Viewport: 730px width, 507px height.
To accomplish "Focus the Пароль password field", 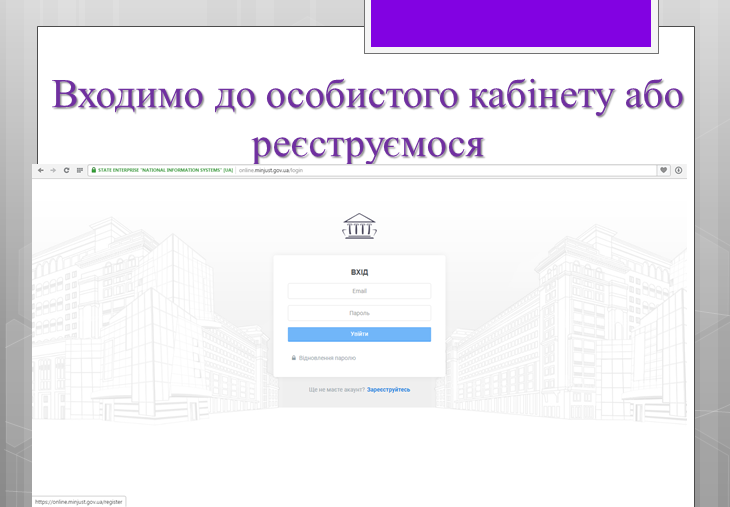I will [x=359, y=313].
